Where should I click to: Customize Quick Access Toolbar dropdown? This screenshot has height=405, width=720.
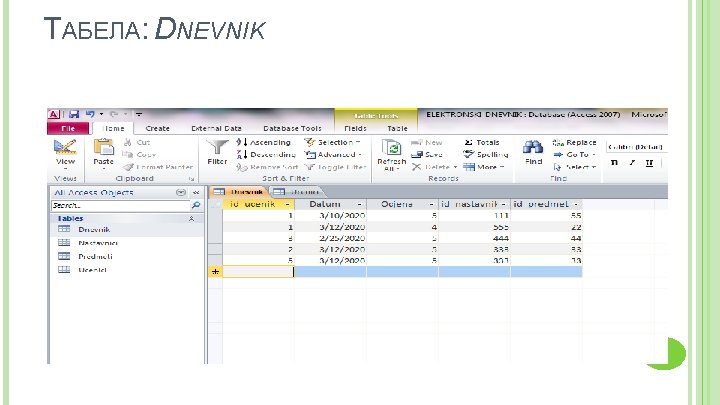point(139,114)
